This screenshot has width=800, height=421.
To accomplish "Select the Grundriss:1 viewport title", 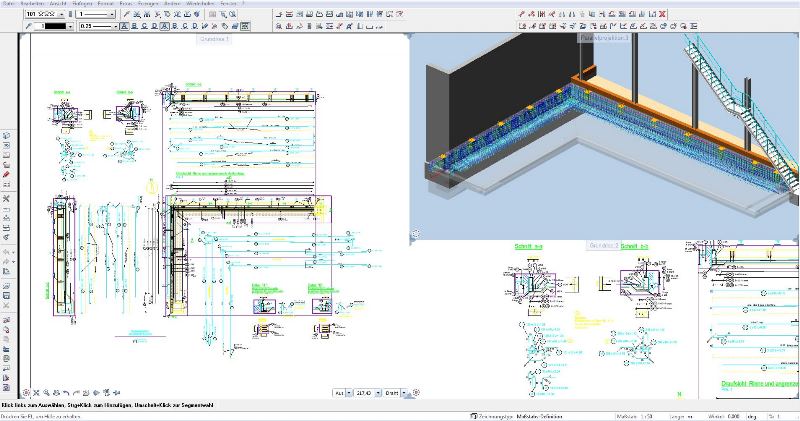I will (214, 39).
